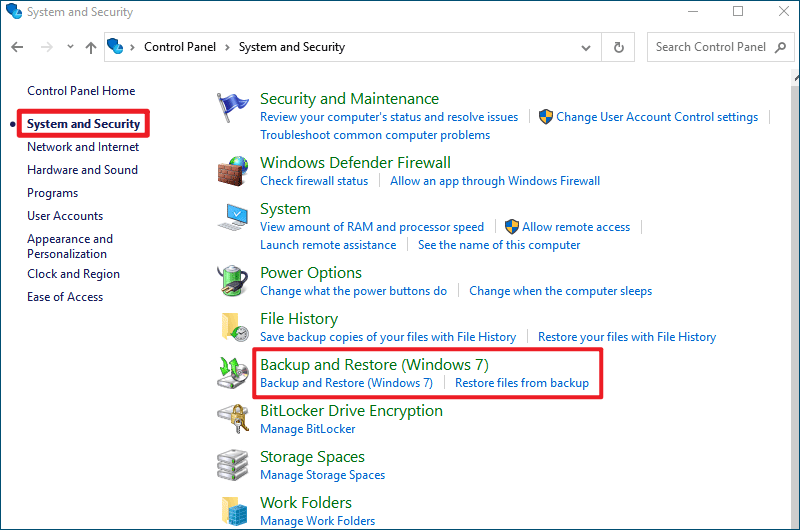Open Clock and Region category
The height and width of the screenshot is (530, 800).
73,274
